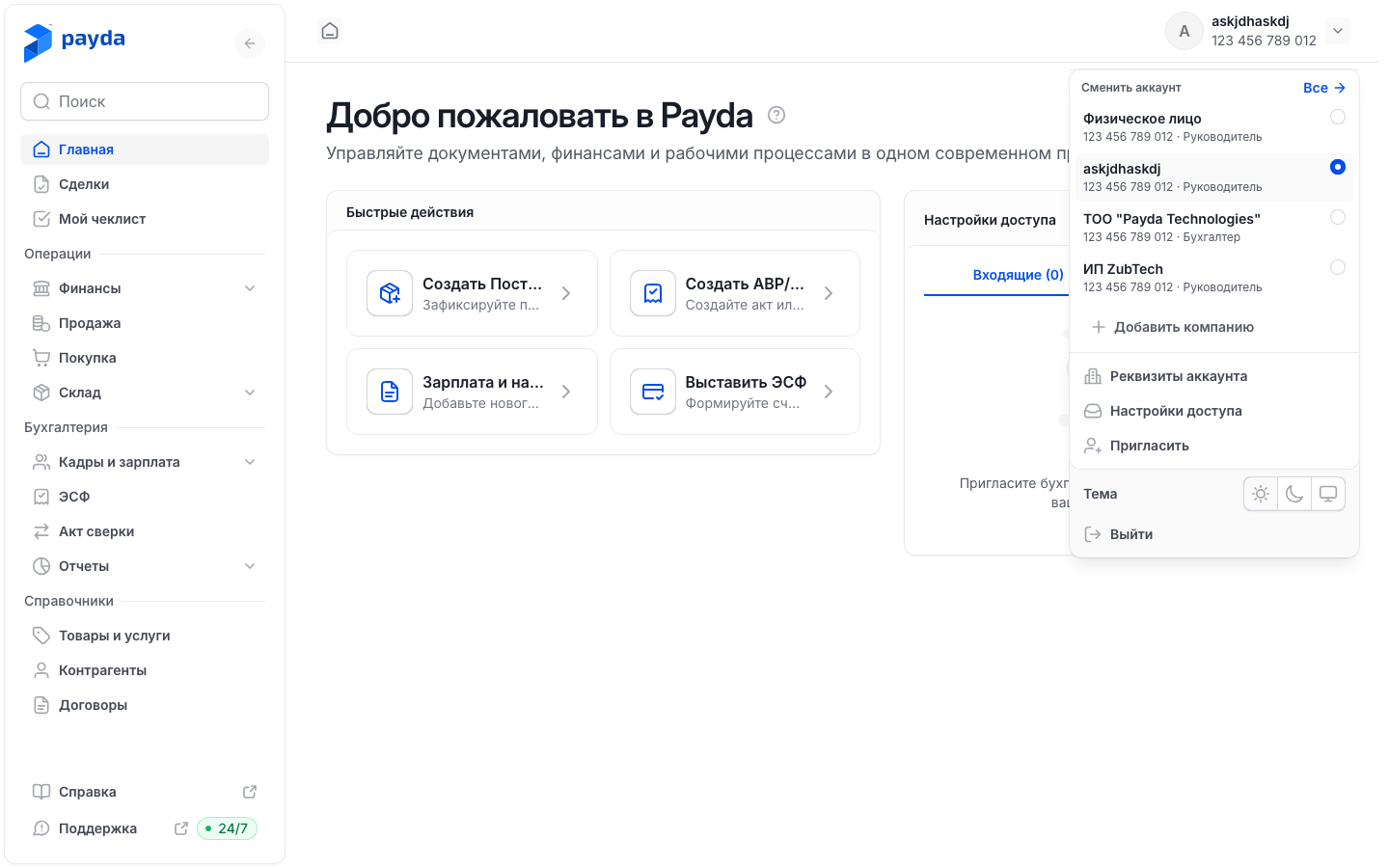This screenshot has height=868, width=1389.
Task: Click the Покупка cart icon in sidebar
Action: pos(41,358)
